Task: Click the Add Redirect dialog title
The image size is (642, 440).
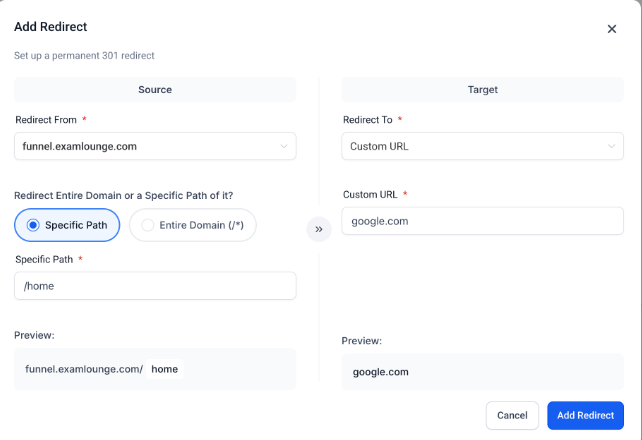Action: coord(53,27)
